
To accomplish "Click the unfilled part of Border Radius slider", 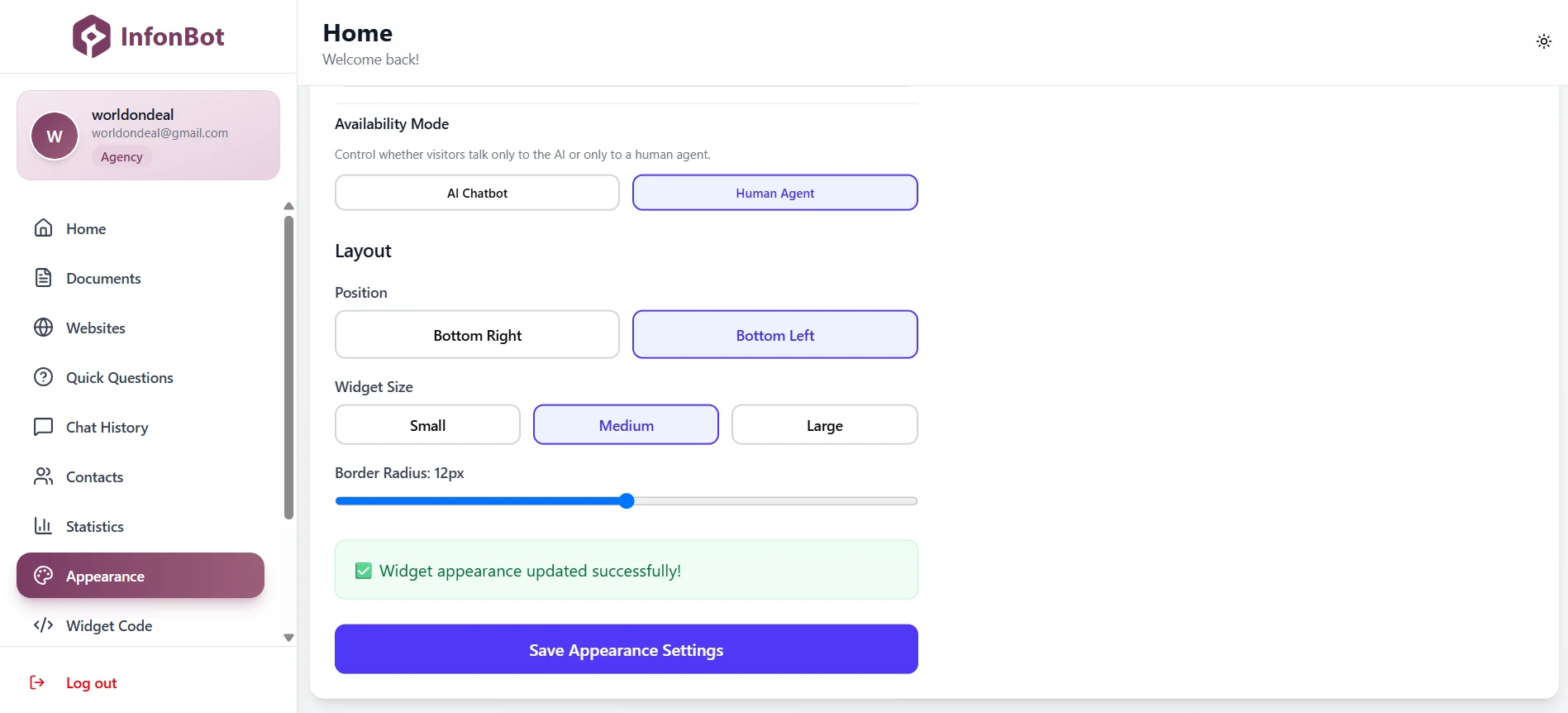I will click(x=775, y=501).
